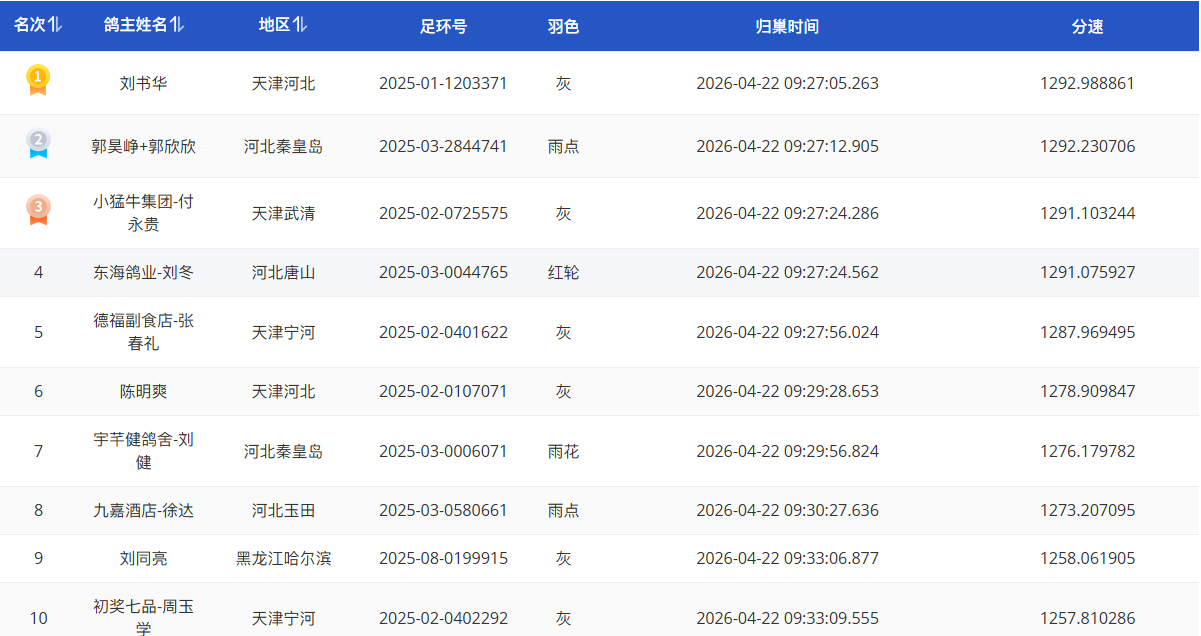Click the 雨花 feather color cell
Image resolution: width=1201 pixels, height=636 pixels.
[x=563, y=451]
